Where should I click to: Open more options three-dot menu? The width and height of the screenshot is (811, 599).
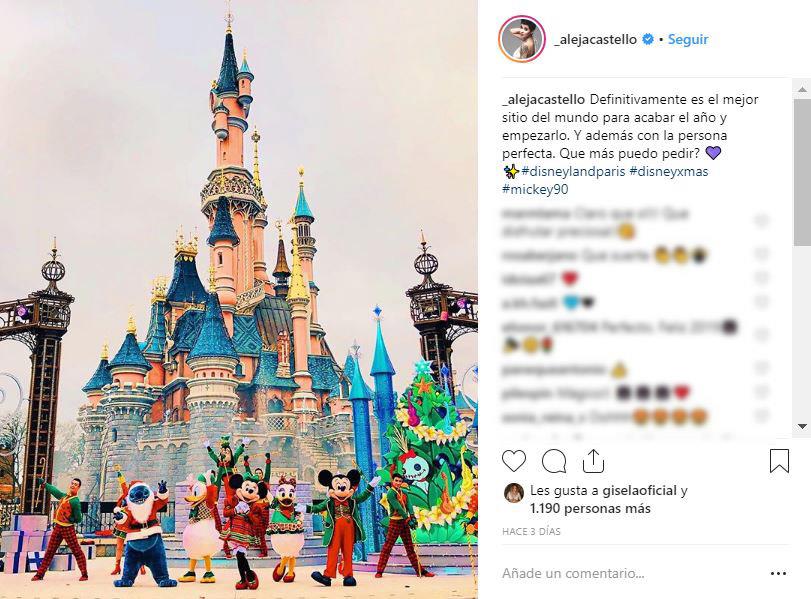coord(778,573)
